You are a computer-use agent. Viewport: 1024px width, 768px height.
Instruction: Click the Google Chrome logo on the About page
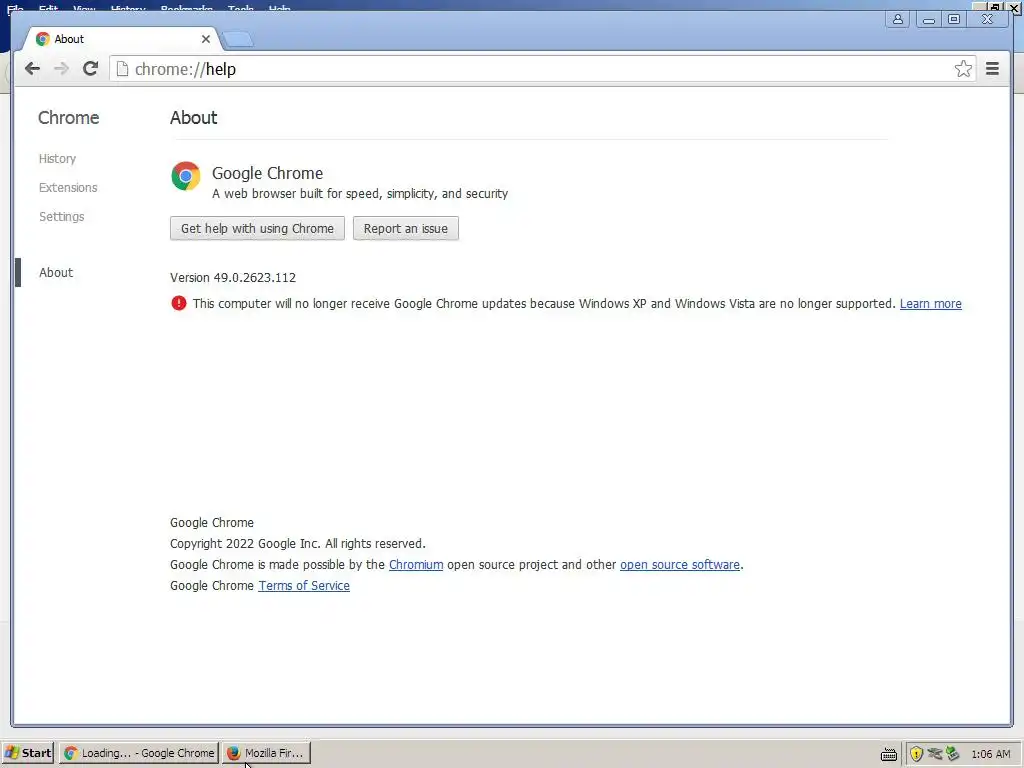point(185,176)
